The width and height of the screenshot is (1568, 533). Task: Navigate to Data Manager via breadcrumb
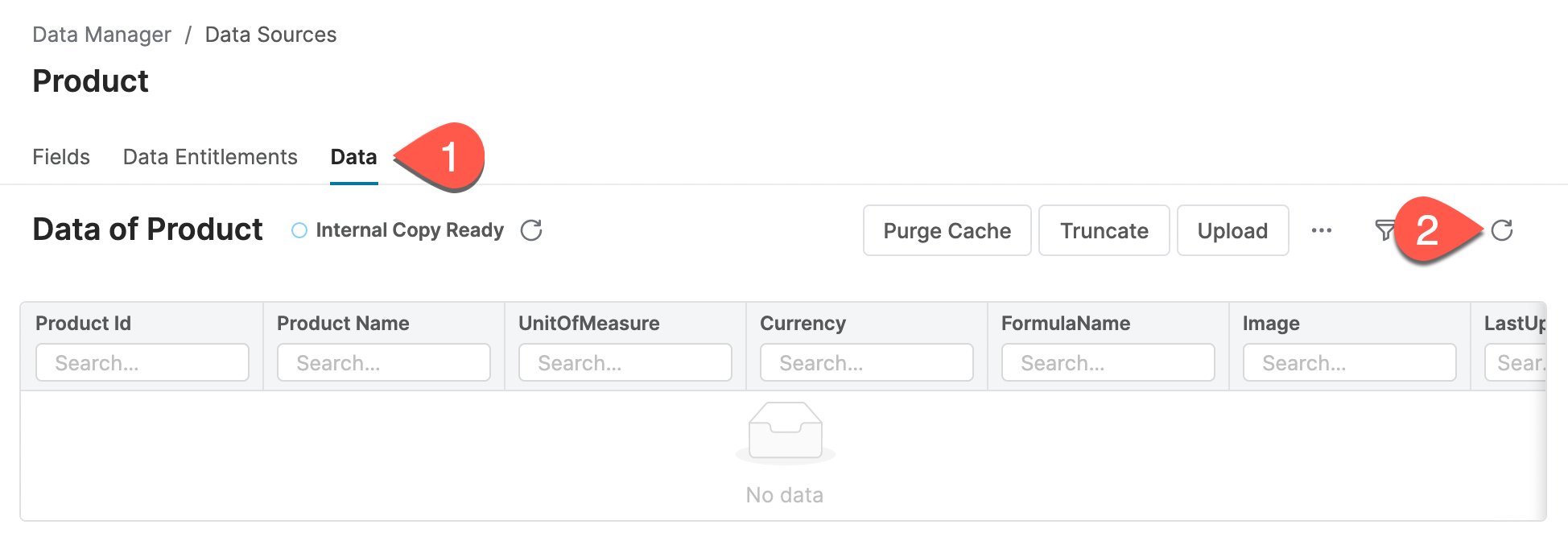point(101,34)
